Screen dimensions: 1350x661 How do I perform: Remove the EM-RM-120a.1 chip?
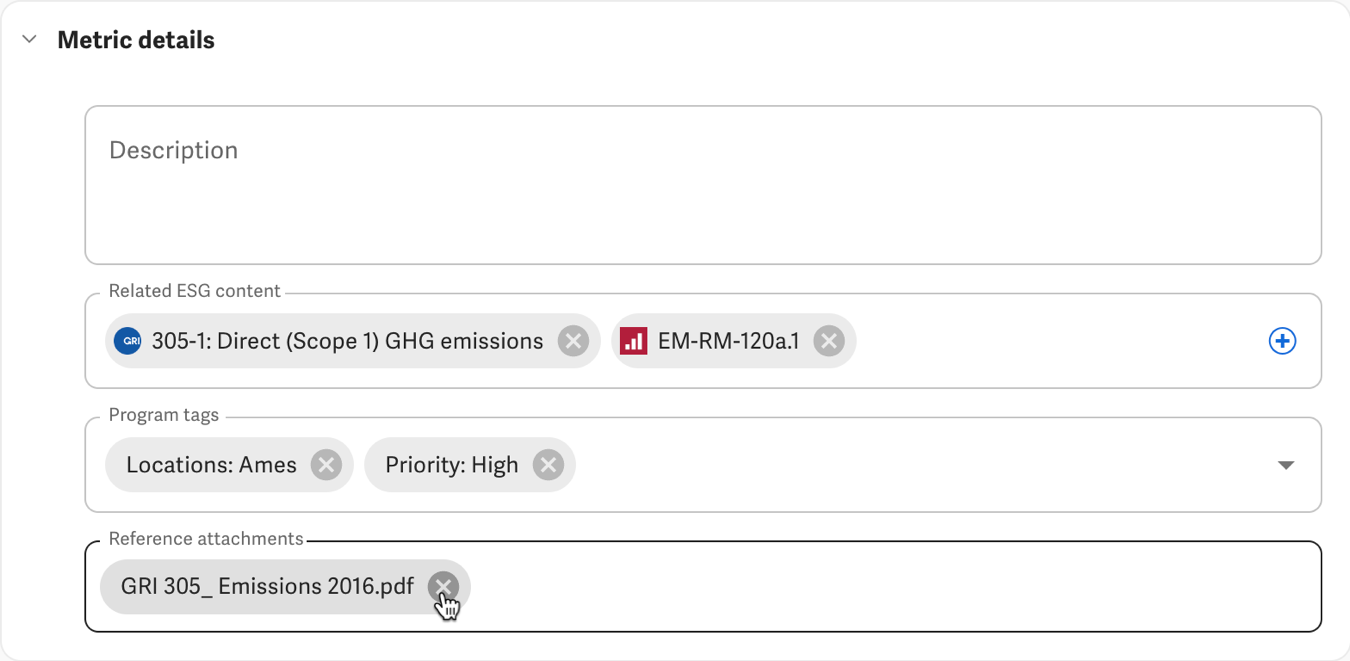point(828,341)
